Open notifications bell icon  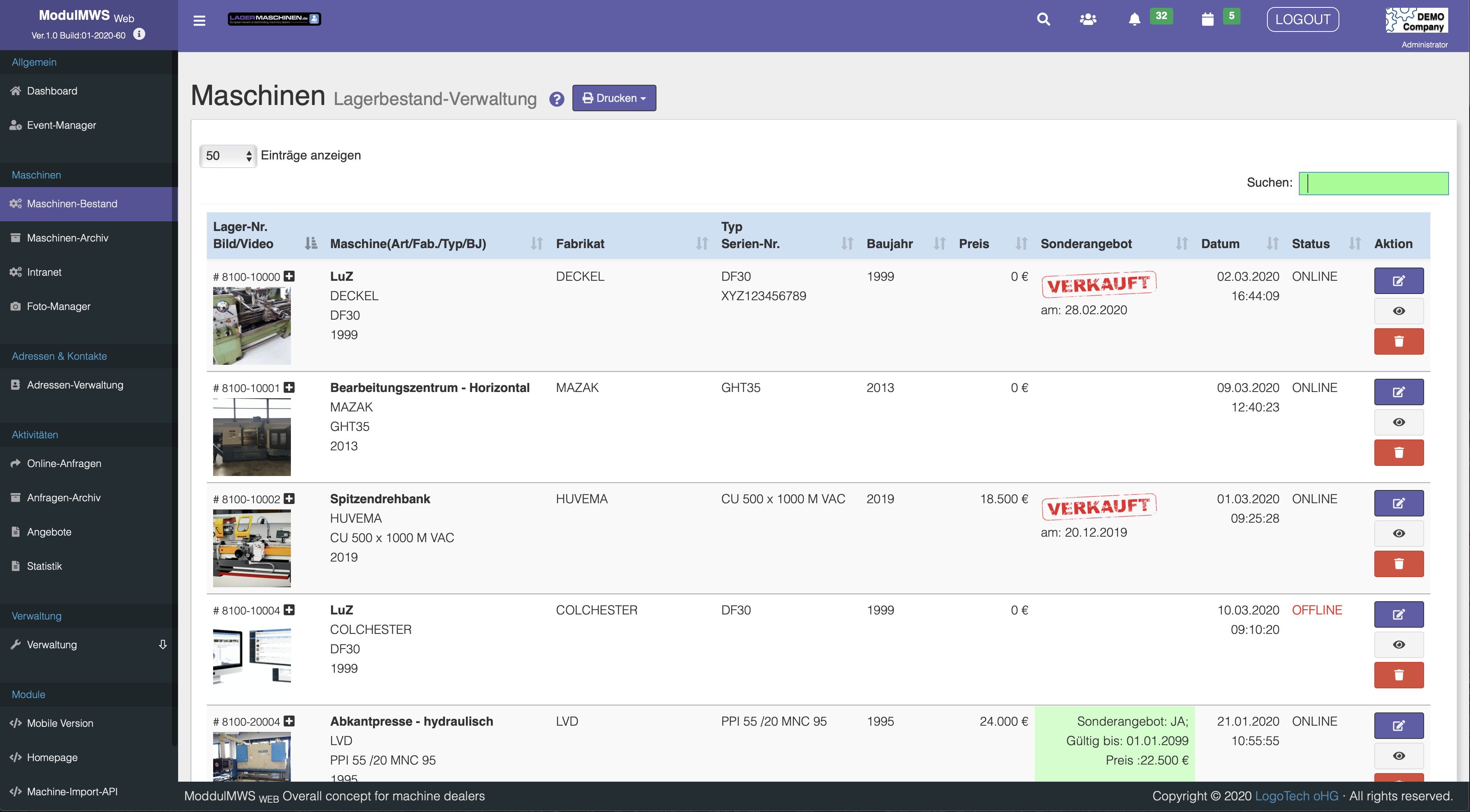(1134, 19)
